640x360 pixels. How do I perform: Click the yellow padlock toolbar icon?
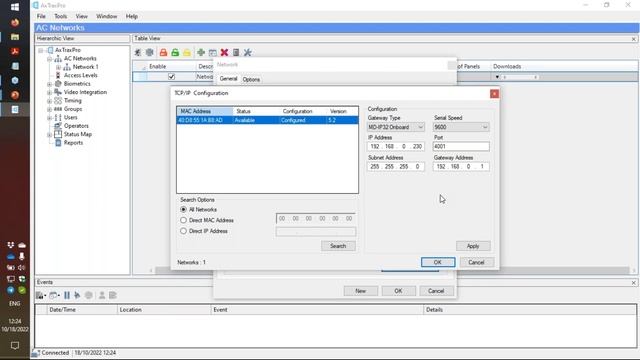click(187, 53)
